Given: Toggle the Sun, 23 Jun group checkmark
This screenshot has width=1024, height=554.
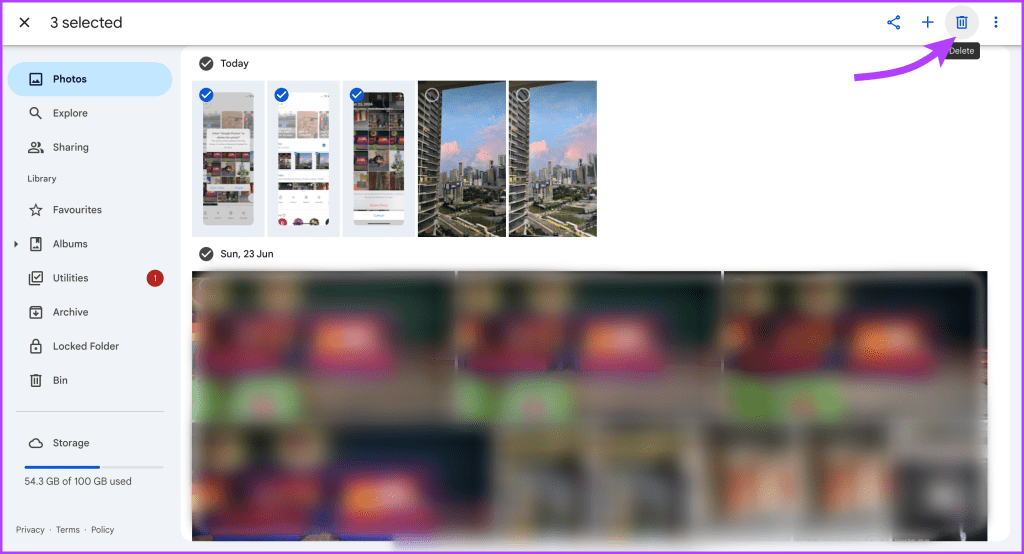Looking at the screenshot, I should [x=206, y=253].
